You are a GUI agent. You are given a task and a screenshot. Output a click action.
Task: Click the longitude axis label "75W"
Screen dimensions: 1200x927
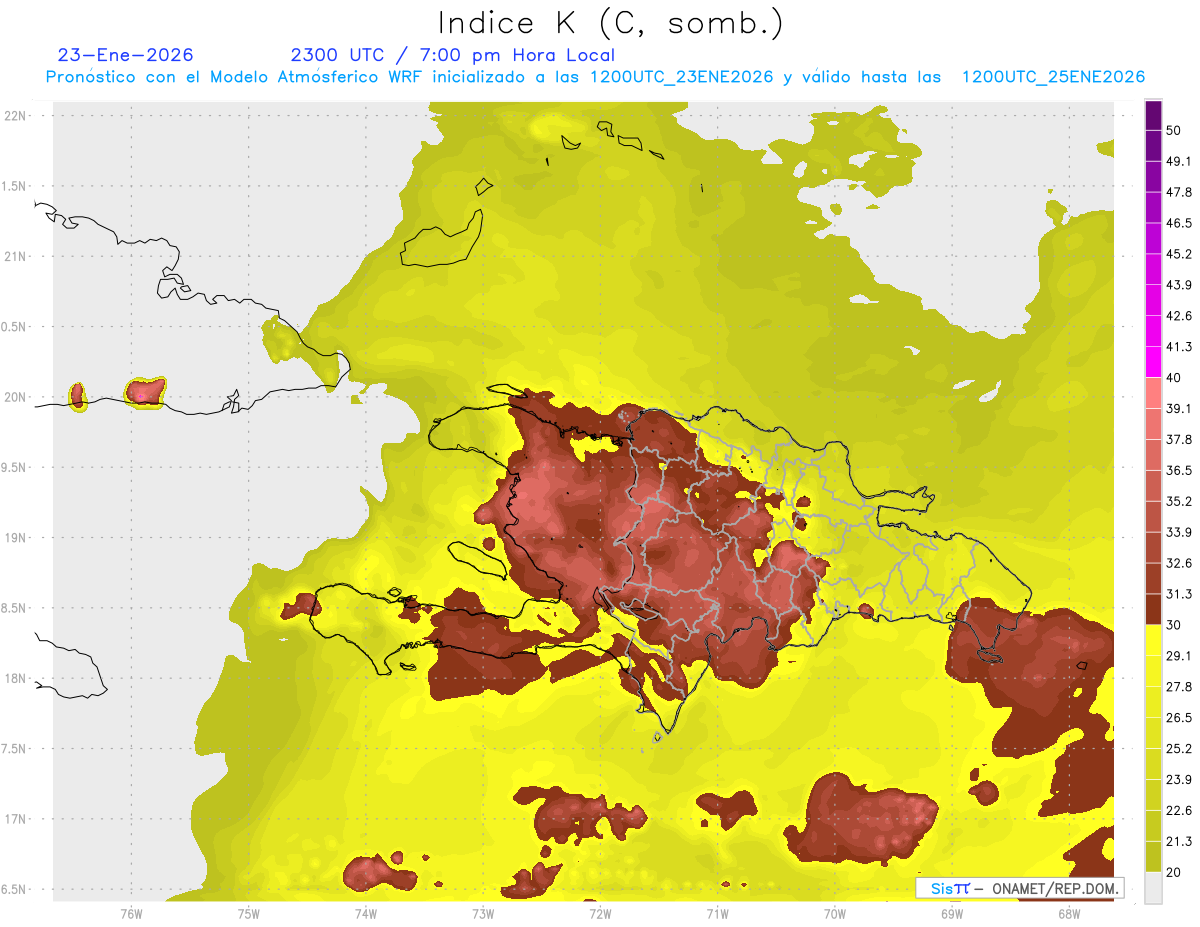249,914
